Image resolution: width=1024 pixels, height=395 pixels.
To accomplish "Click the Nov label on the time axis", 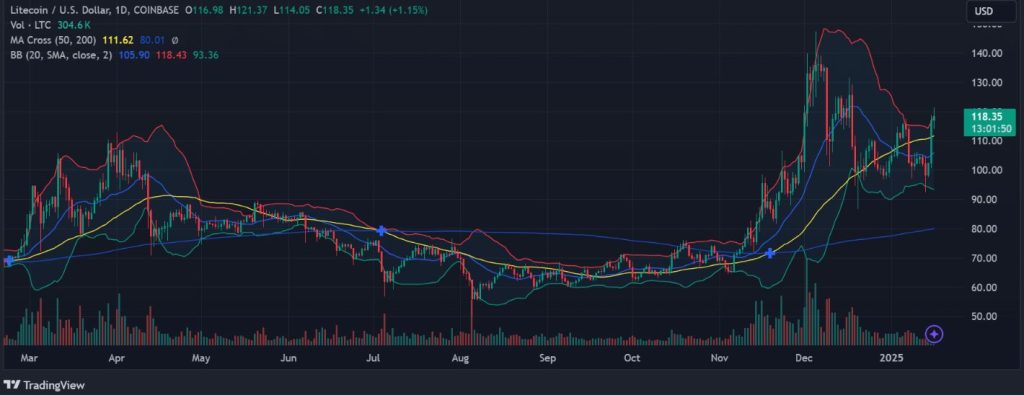I will (719, 358).
